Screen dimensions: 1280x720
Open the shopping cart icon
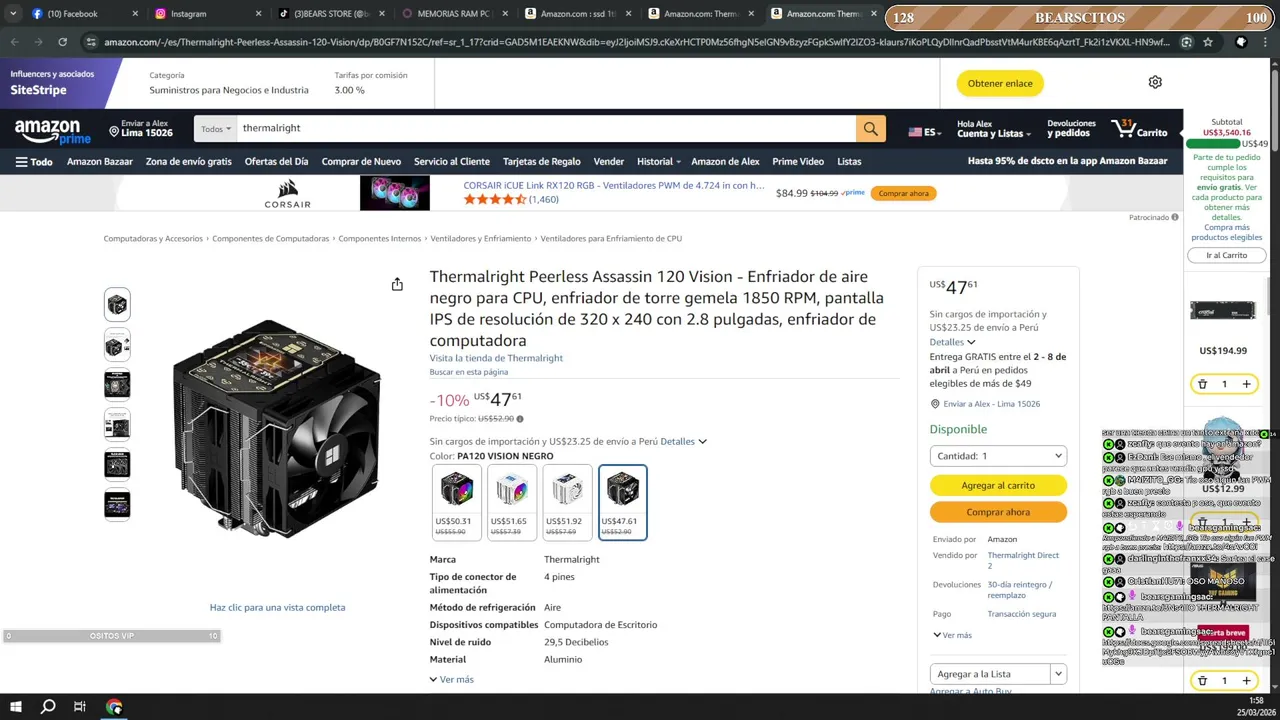(1139, 129)
